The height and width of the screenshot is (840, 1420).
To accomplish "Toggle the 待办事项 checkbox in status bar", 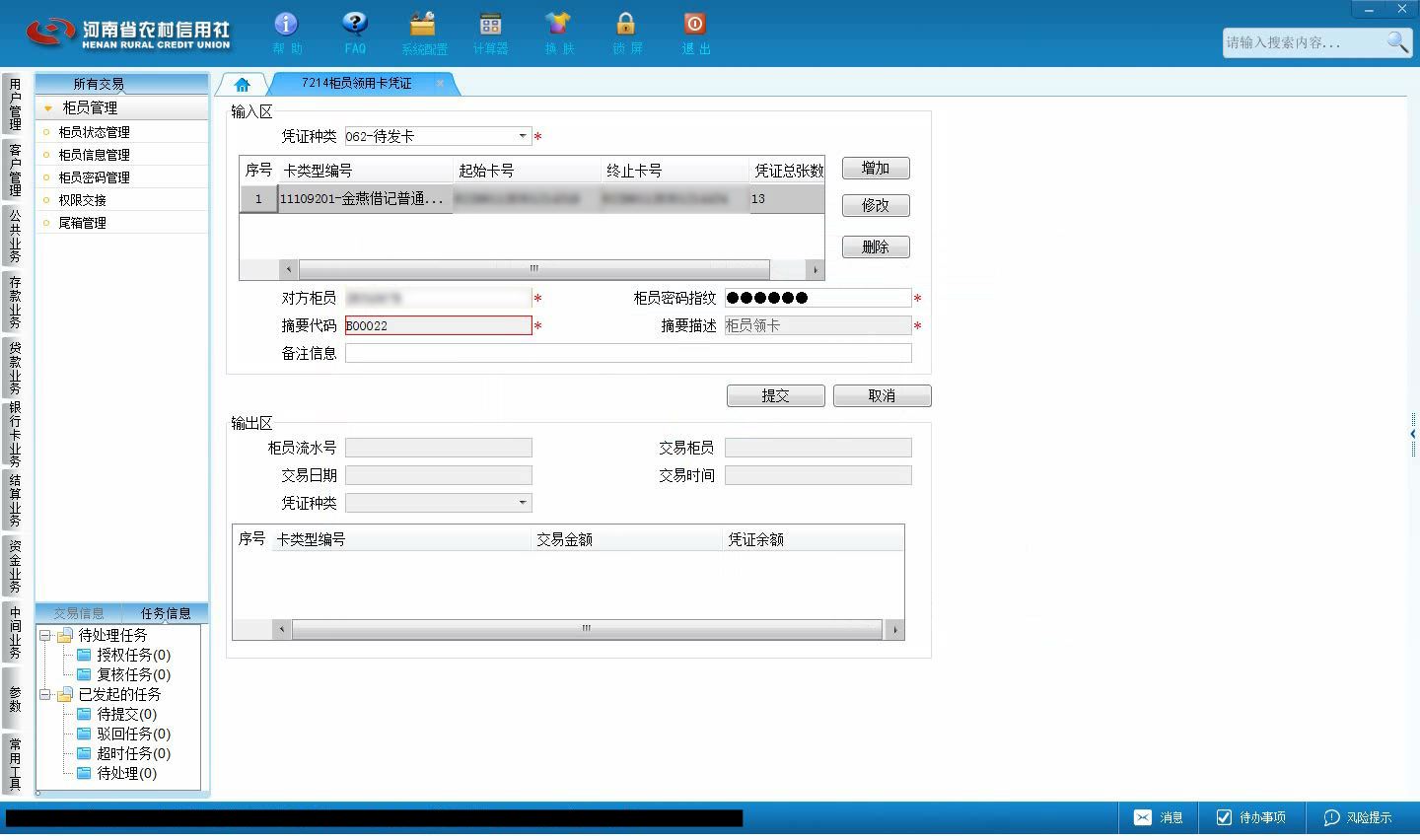I will 1224,817.
